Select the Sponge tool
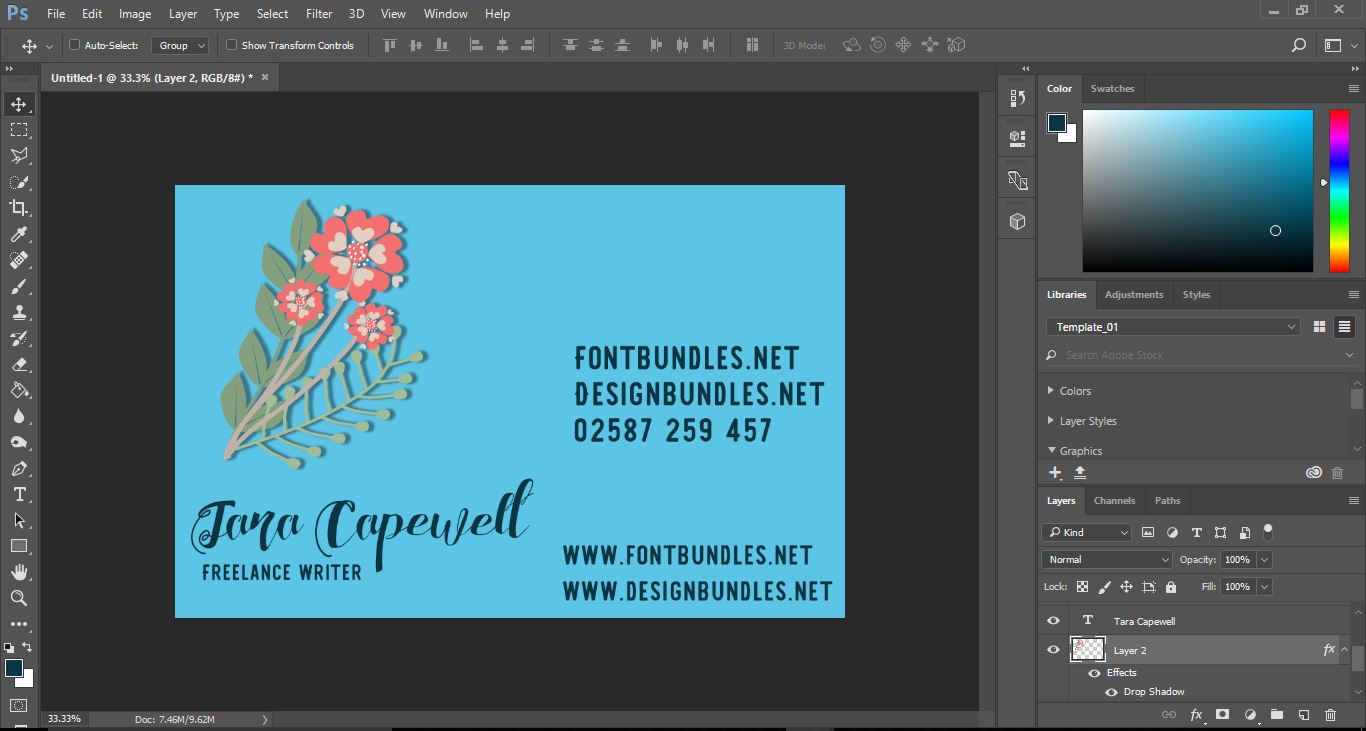The image size is (1366, 731). tap(19, 442)
